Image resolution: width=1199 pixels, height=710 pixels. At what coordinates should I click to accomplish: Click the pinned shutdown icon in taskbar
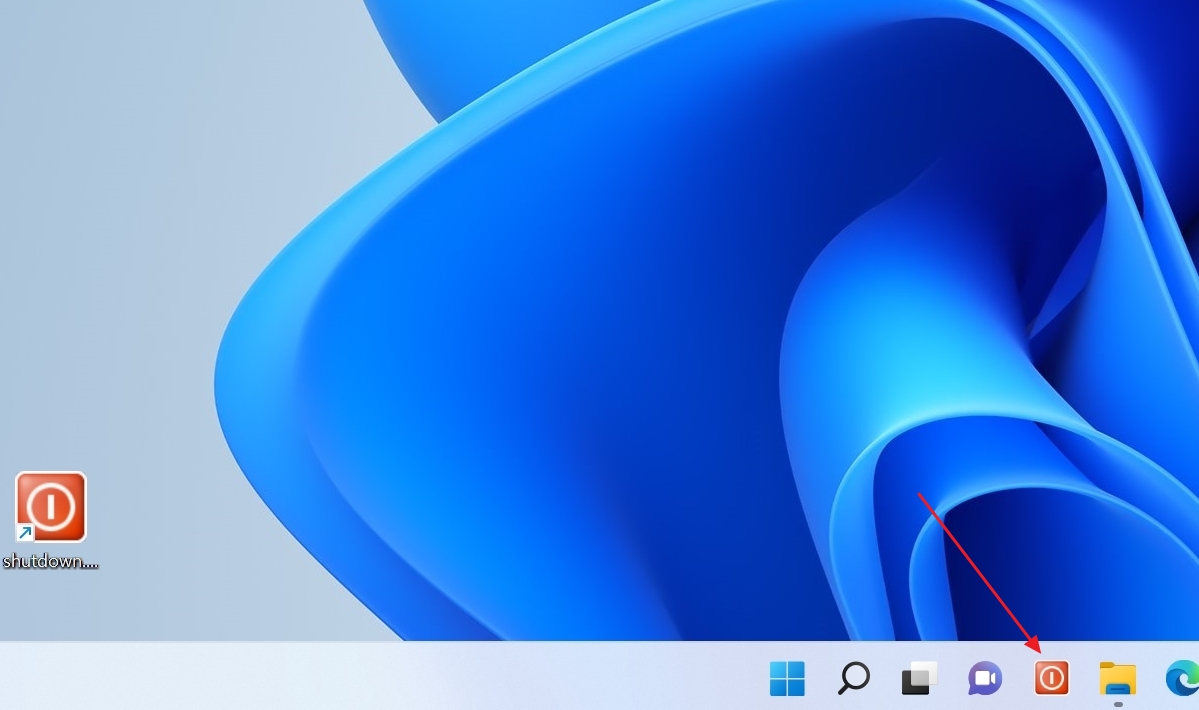pyautogui.click(x=1051, y=678)
